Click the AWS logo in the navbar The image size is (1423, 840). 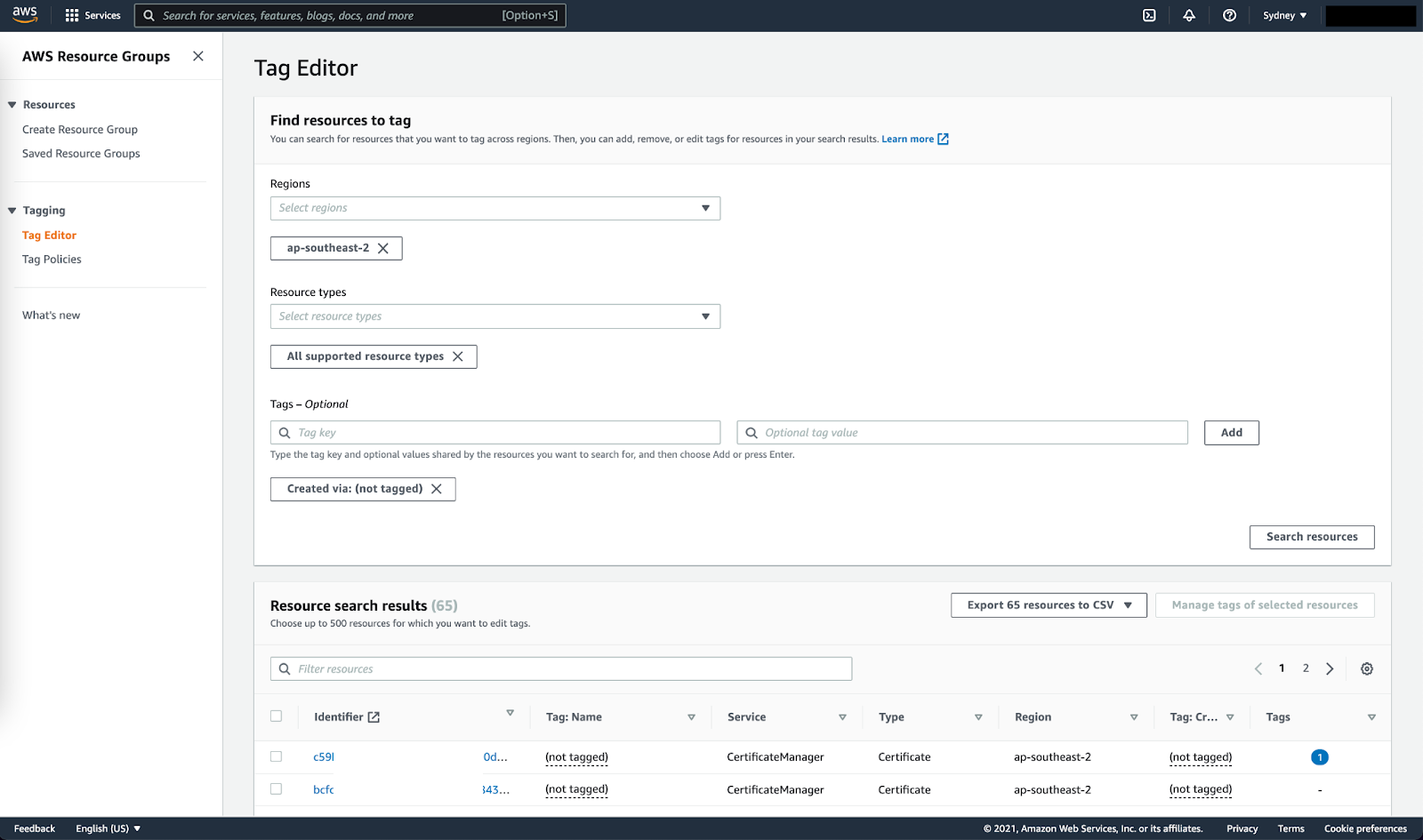tap(25, 14)
